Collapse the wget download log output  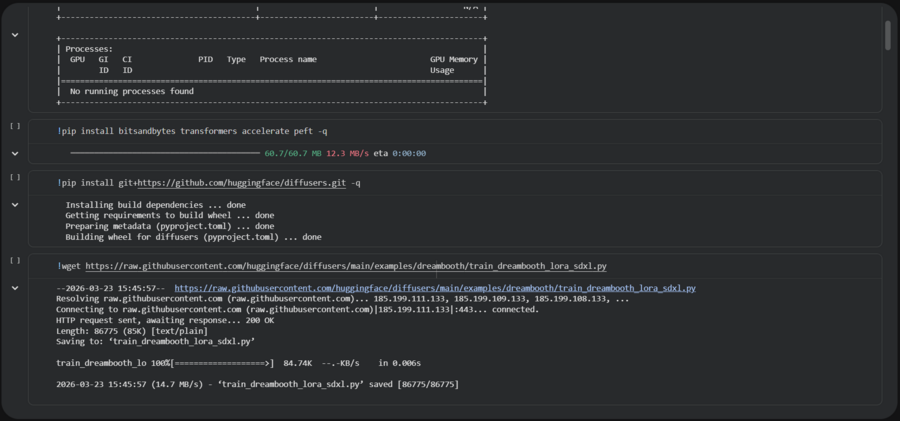tap(15, 288)
